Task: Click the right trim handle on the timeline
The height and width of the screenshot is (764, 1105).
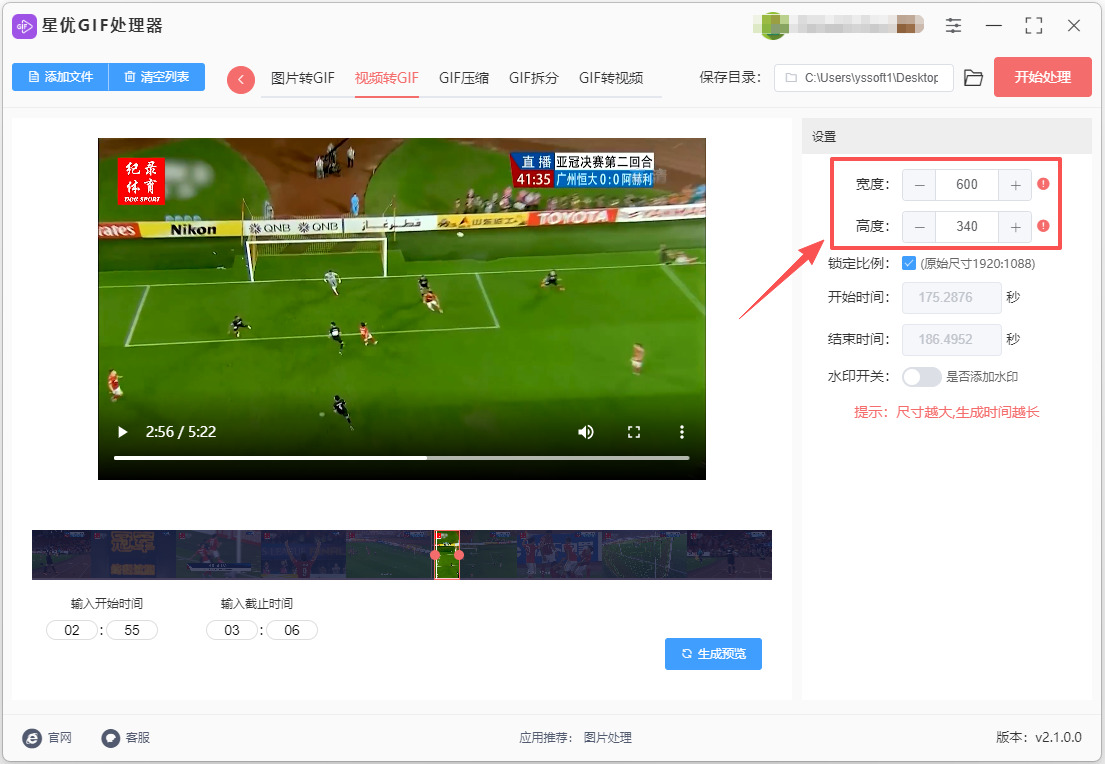Action: click(x=459, y=555)
